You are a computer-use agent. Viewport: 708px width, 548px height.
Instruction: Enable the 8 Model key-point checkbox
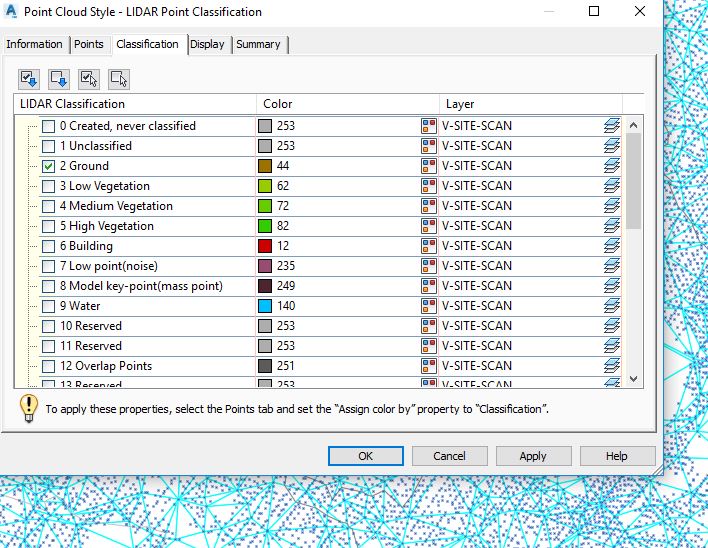pos(48,286)
